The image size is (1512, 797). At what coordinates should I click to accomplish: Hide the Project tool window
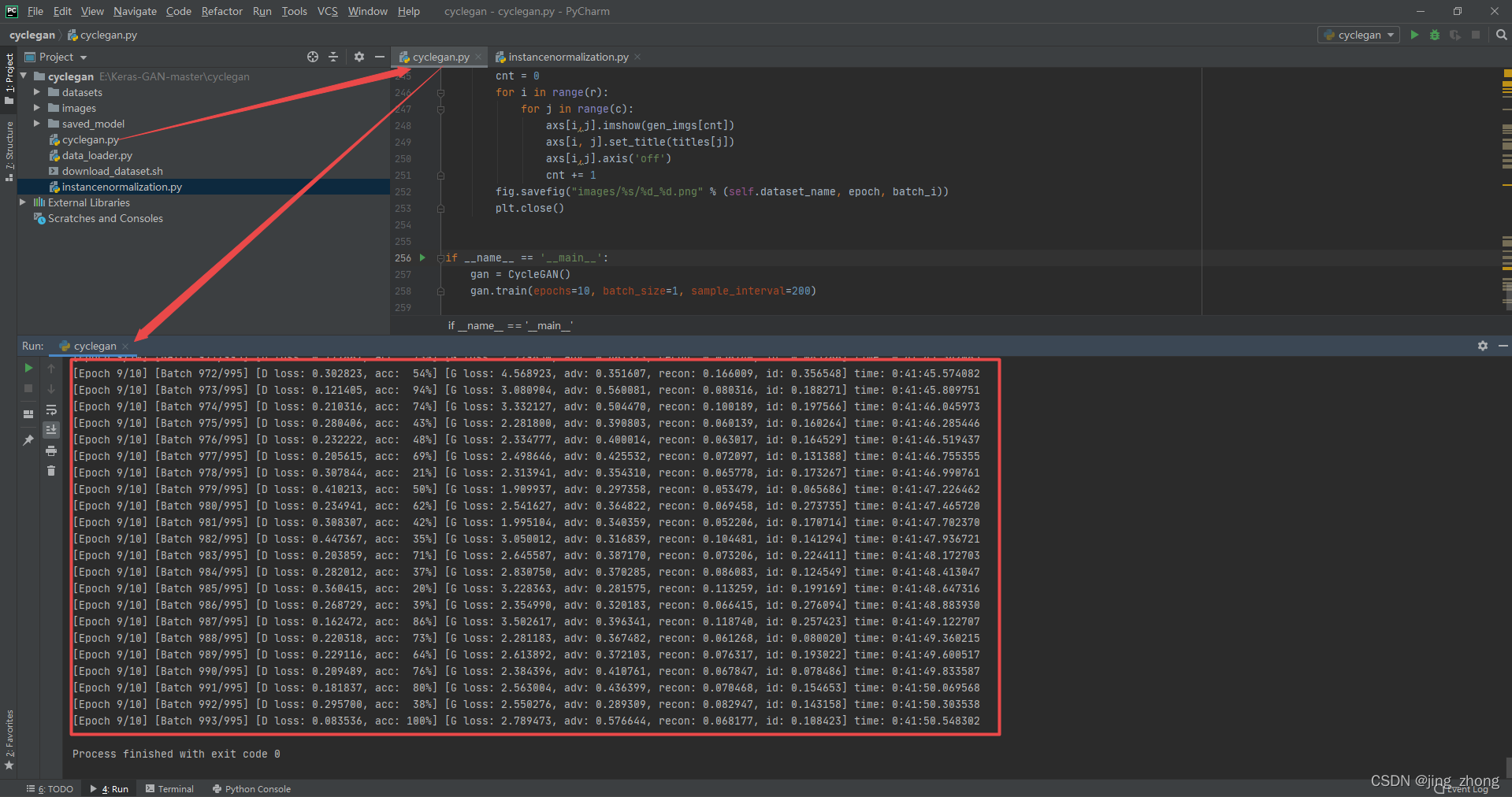379,57
